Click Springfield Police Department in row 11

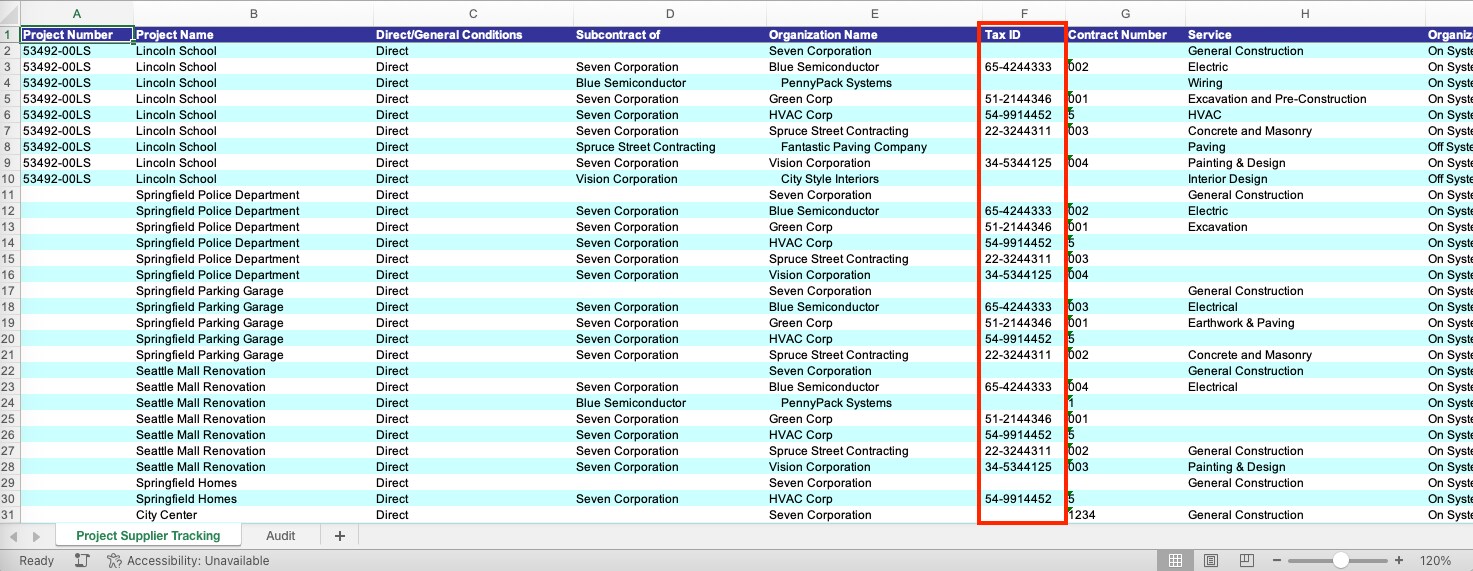(x=218, y=195)
